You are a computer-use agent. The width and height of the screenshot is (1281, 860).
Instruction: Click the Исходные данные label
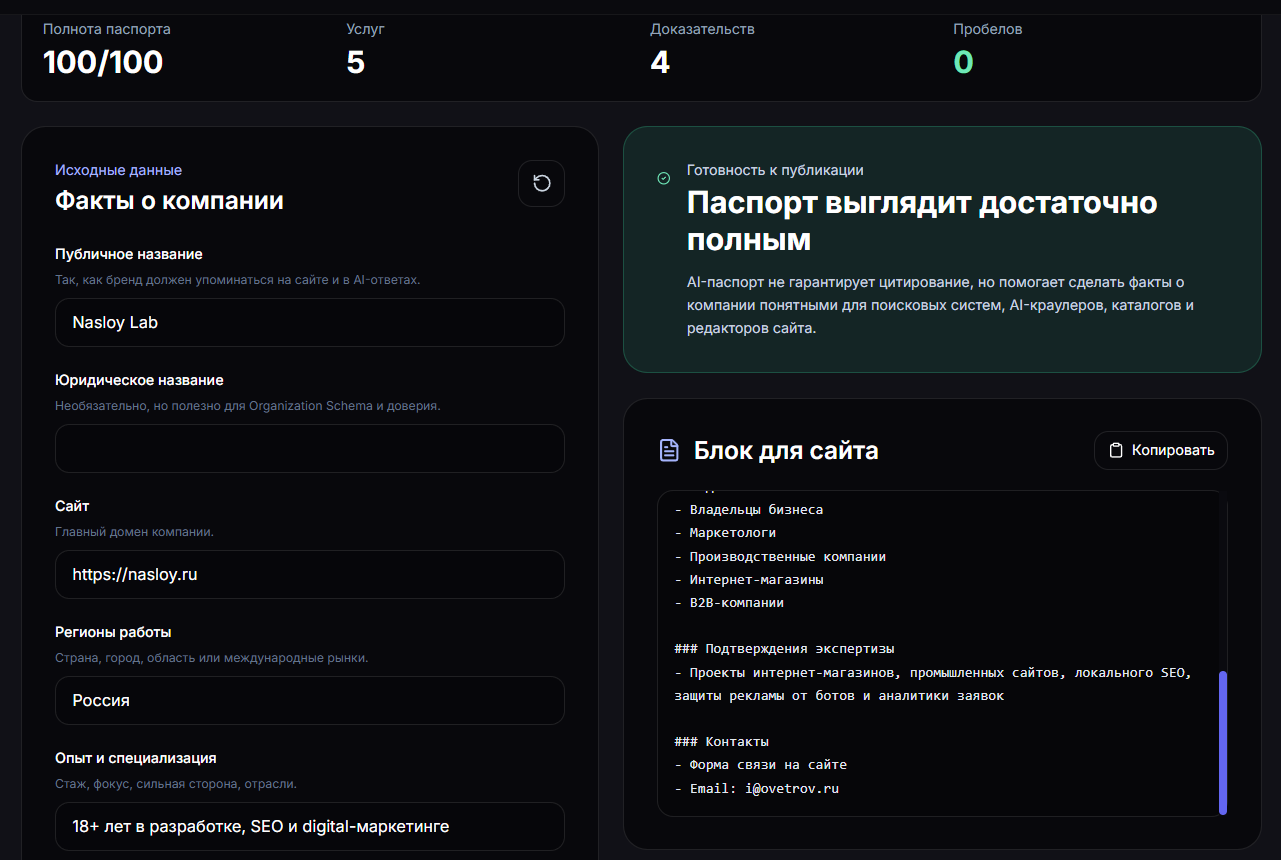click(x=118, y=170)
